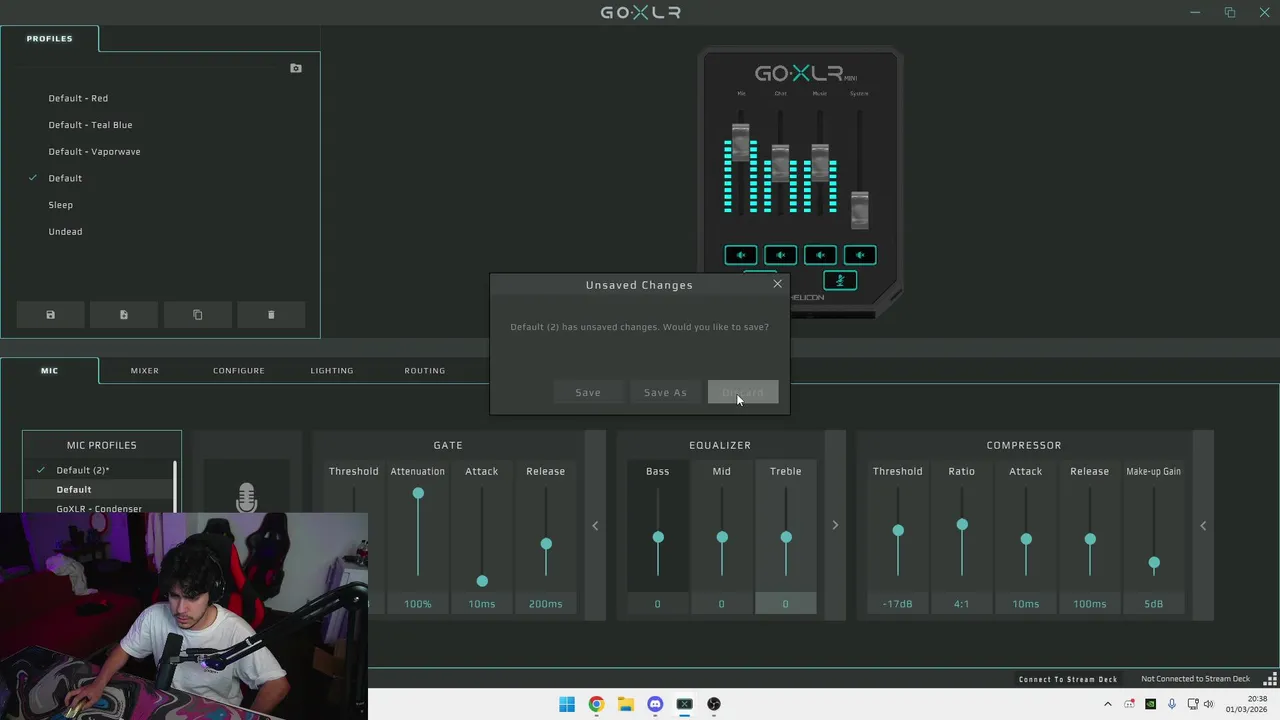Image resolution: width=1280 pixels, height=720 pixels.
Task: Collapse the Gate panel arrow
Action: pos(595,526)
